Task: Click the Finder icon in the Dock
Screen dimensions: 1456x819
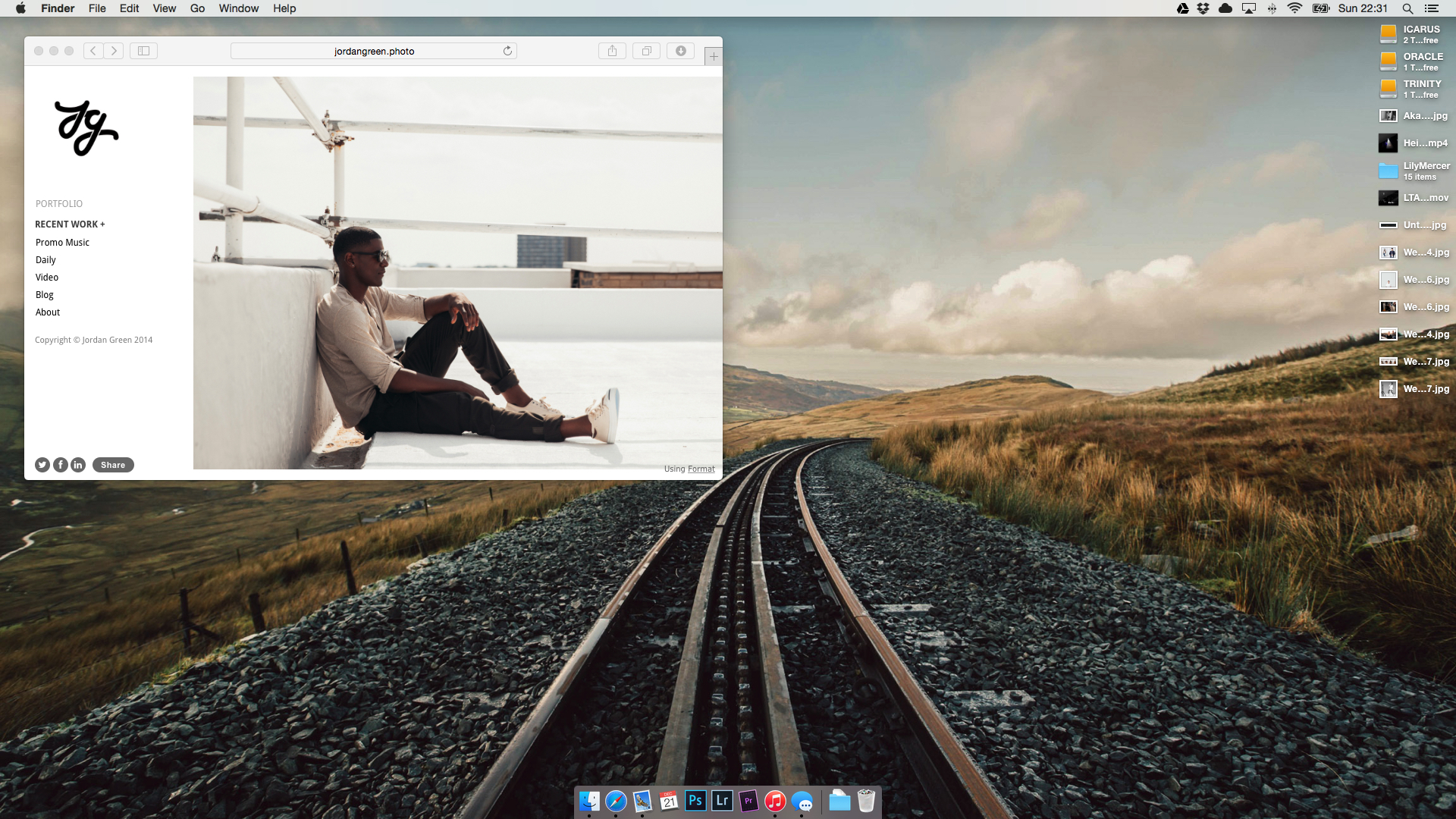Action: coord(589,801)
